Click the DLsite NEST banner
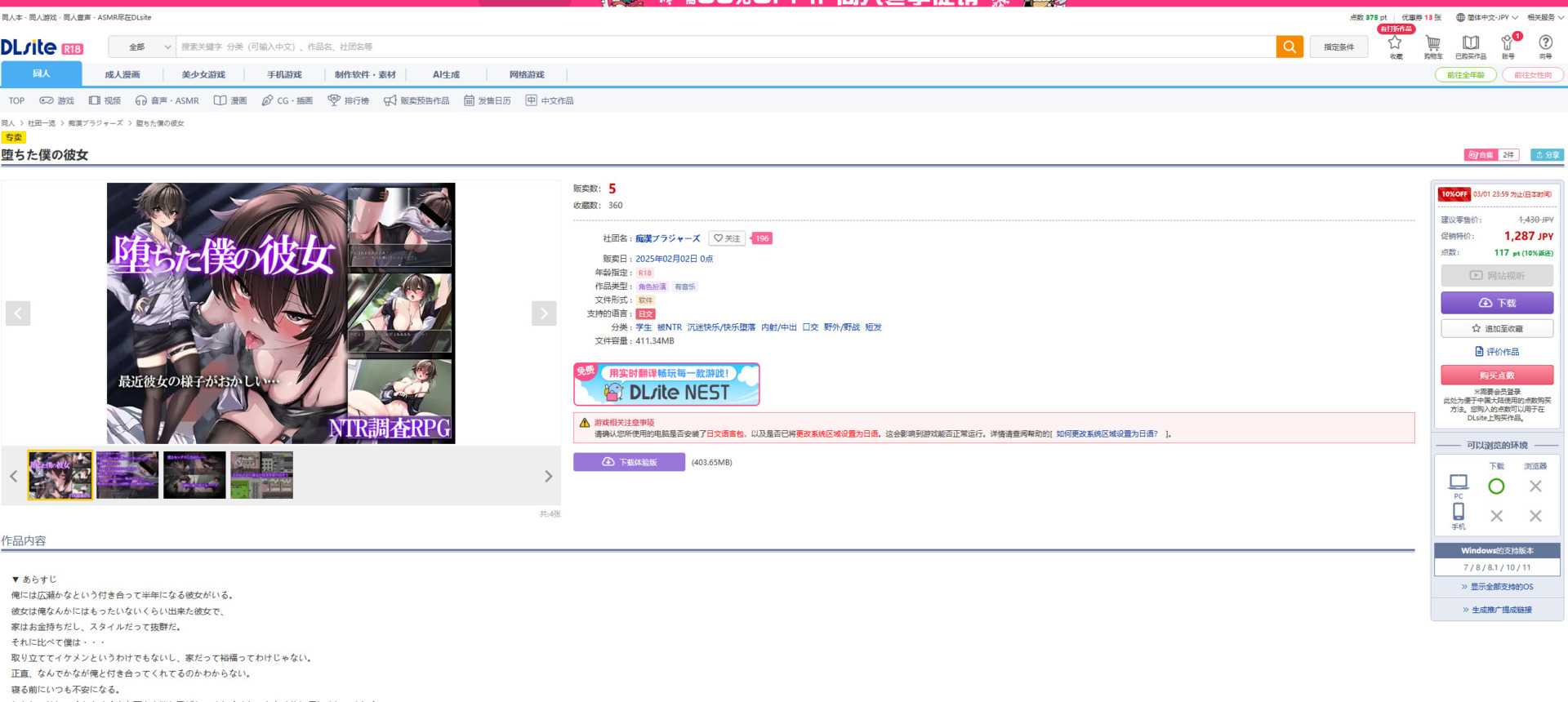This screenshot has height=702, width=1568. click(666, 384)
